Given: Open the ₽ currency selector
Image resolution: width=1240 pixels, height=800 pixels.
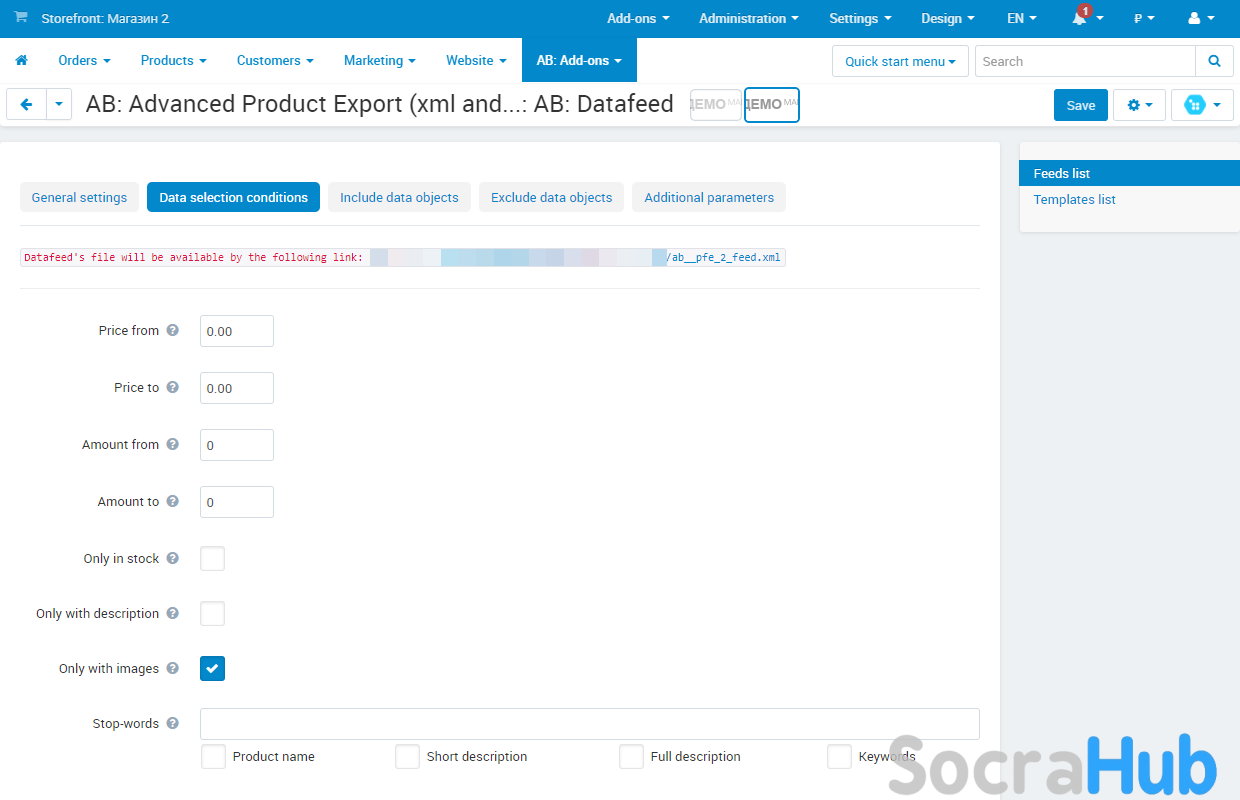Looking at the screenshot, I should [x=1144, y=18].
